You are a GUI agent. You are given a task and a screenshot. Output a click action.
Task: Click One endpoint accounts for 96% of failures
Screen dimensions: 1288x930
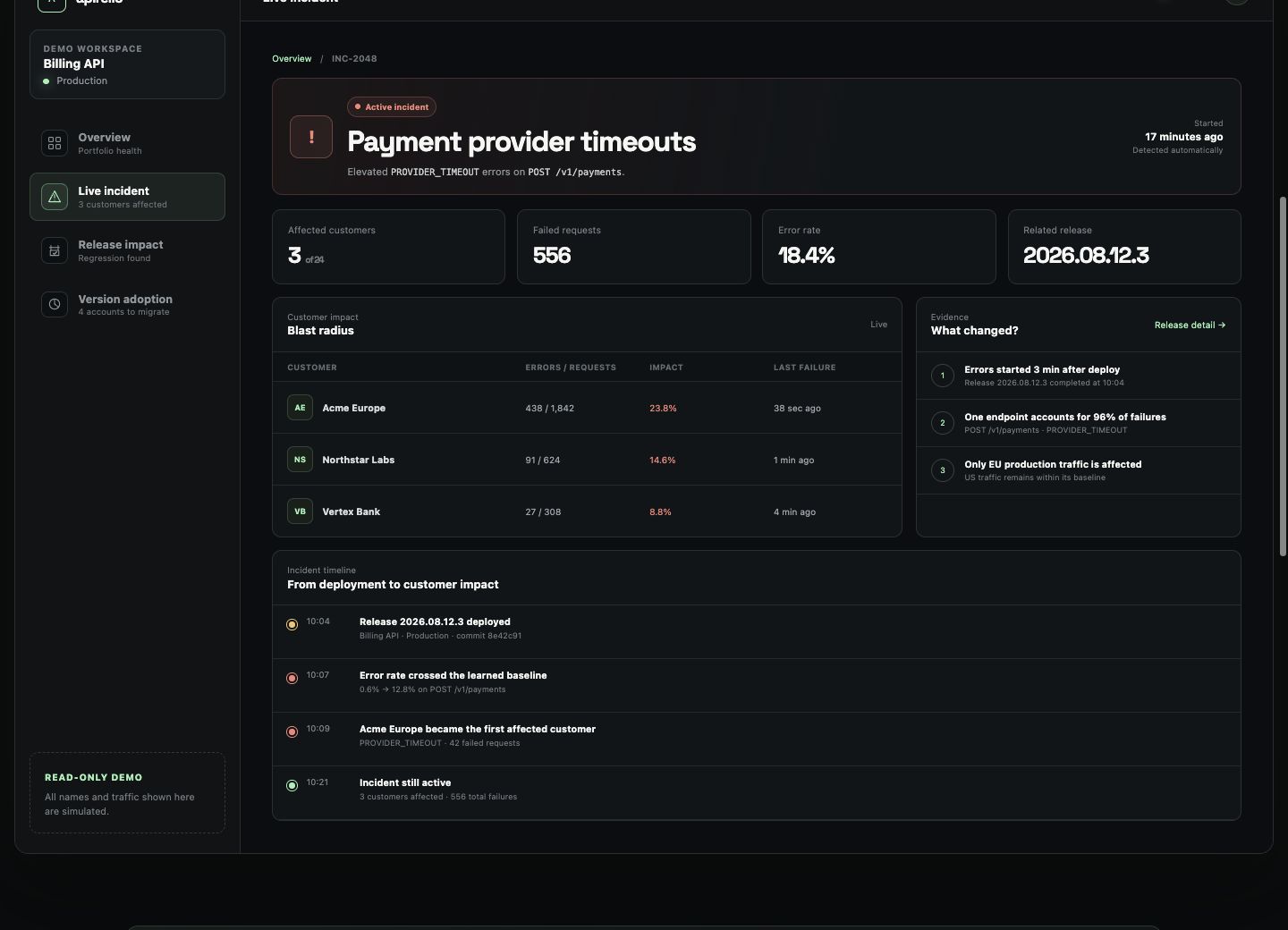1065,417
